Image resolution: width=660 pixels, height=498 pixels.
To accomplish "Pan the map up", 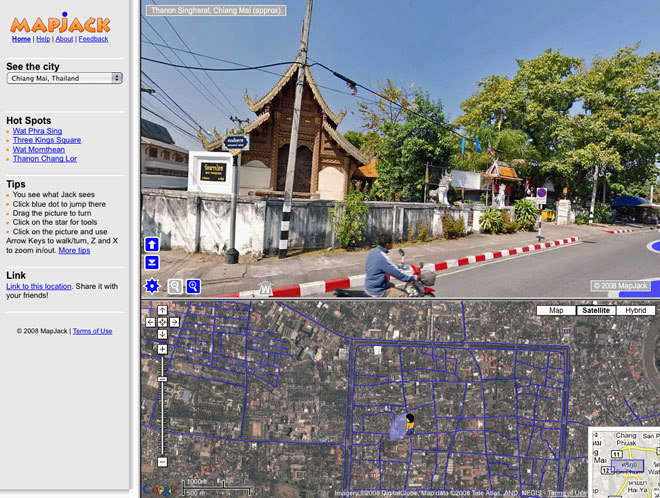I will pos(162,311).
